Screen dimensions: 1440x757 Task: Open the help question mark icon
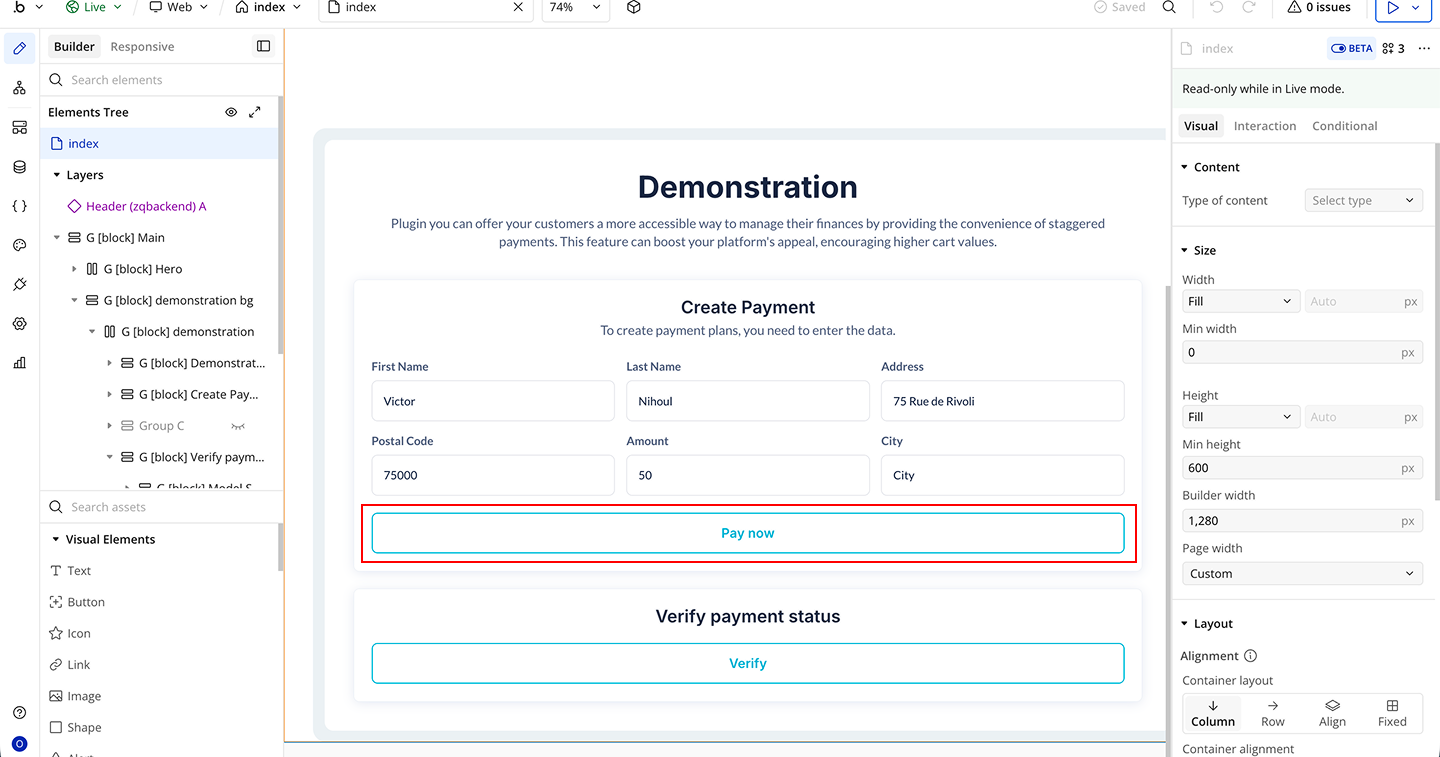[x=19, y=713]
